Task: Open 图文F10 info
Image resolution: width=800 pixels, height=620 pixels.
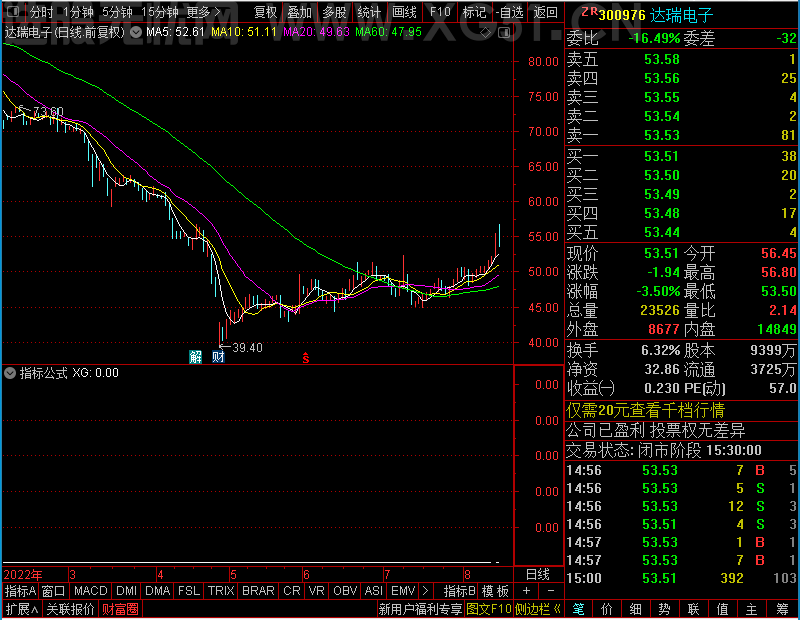Action: (489, 609)
